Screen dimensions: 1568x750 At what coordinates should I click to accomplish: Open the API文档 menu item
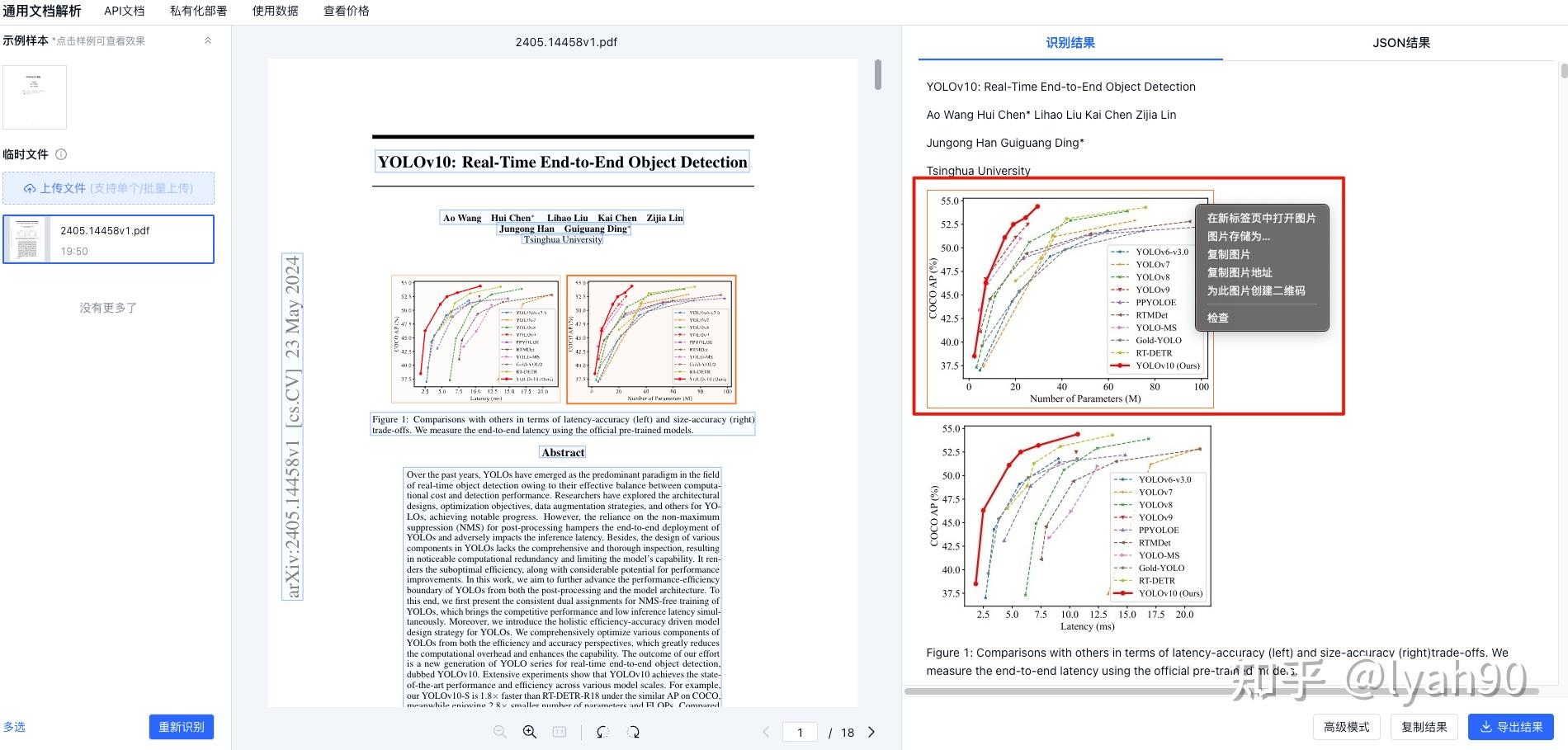click(x=125, y=11)
